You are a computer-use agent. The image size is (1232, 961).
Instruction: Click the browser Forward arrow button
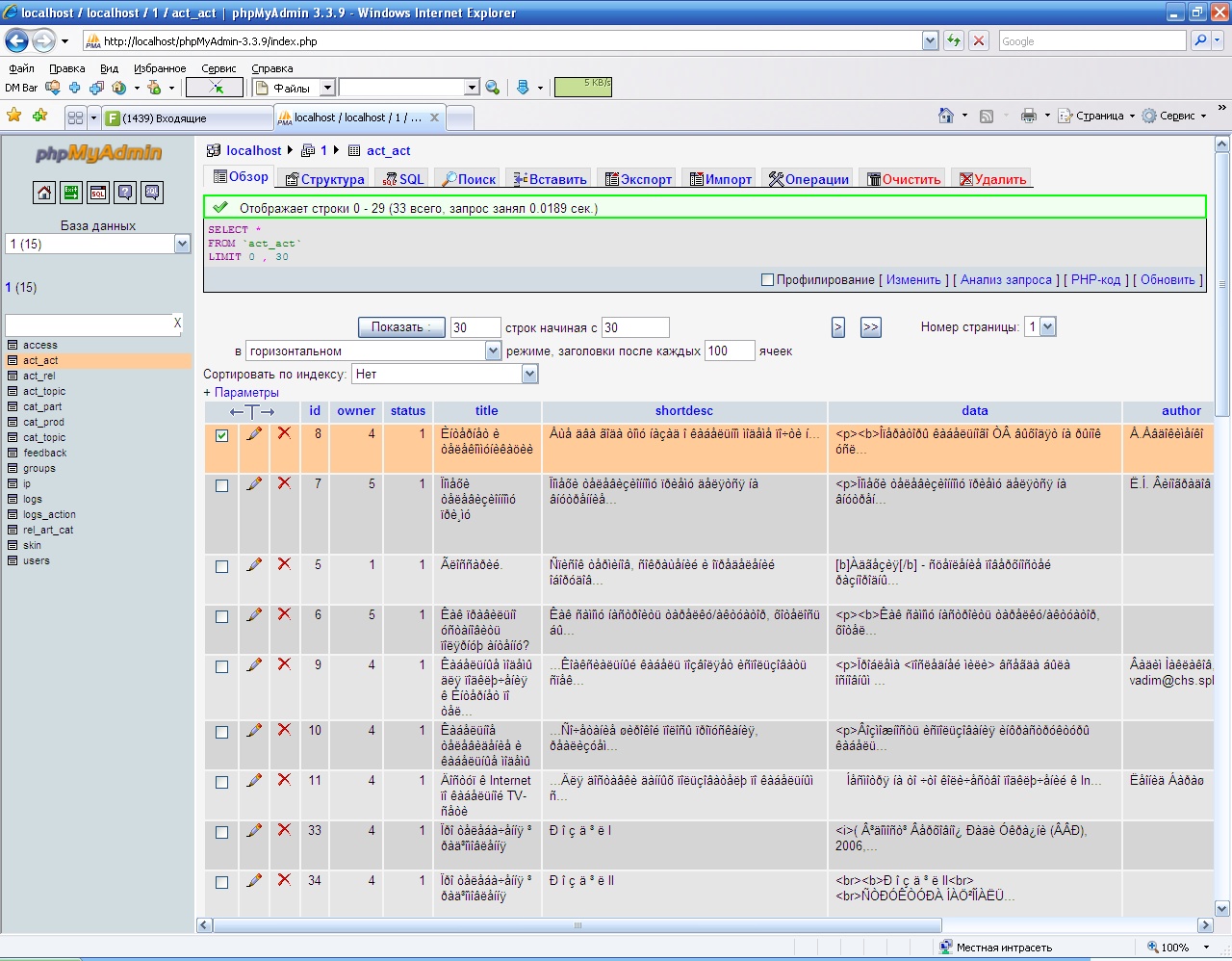(x=43, y=40)
